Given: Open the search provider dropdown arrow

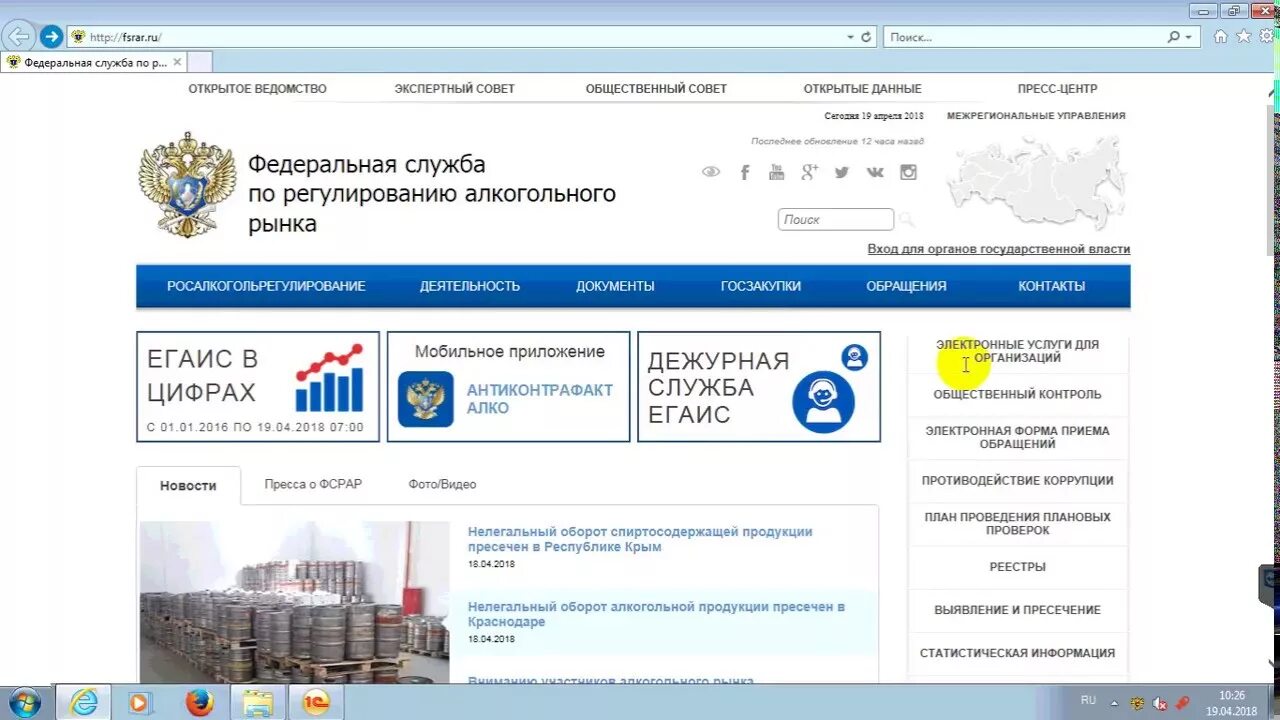Looking at the screenshot, I should (1189, 37).
